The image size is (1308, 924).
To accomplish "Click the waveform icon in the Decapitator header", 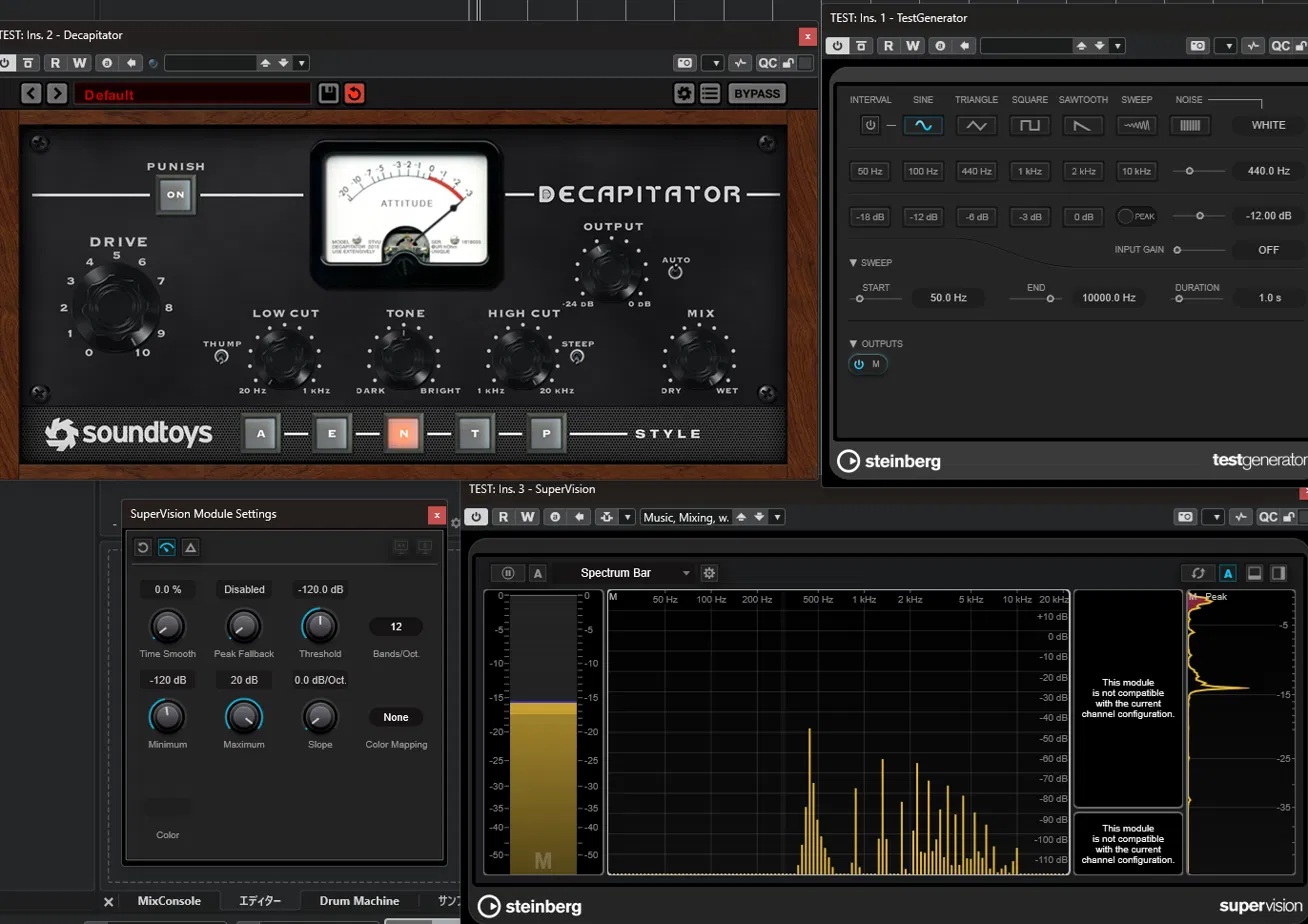I will click(740, 63).
